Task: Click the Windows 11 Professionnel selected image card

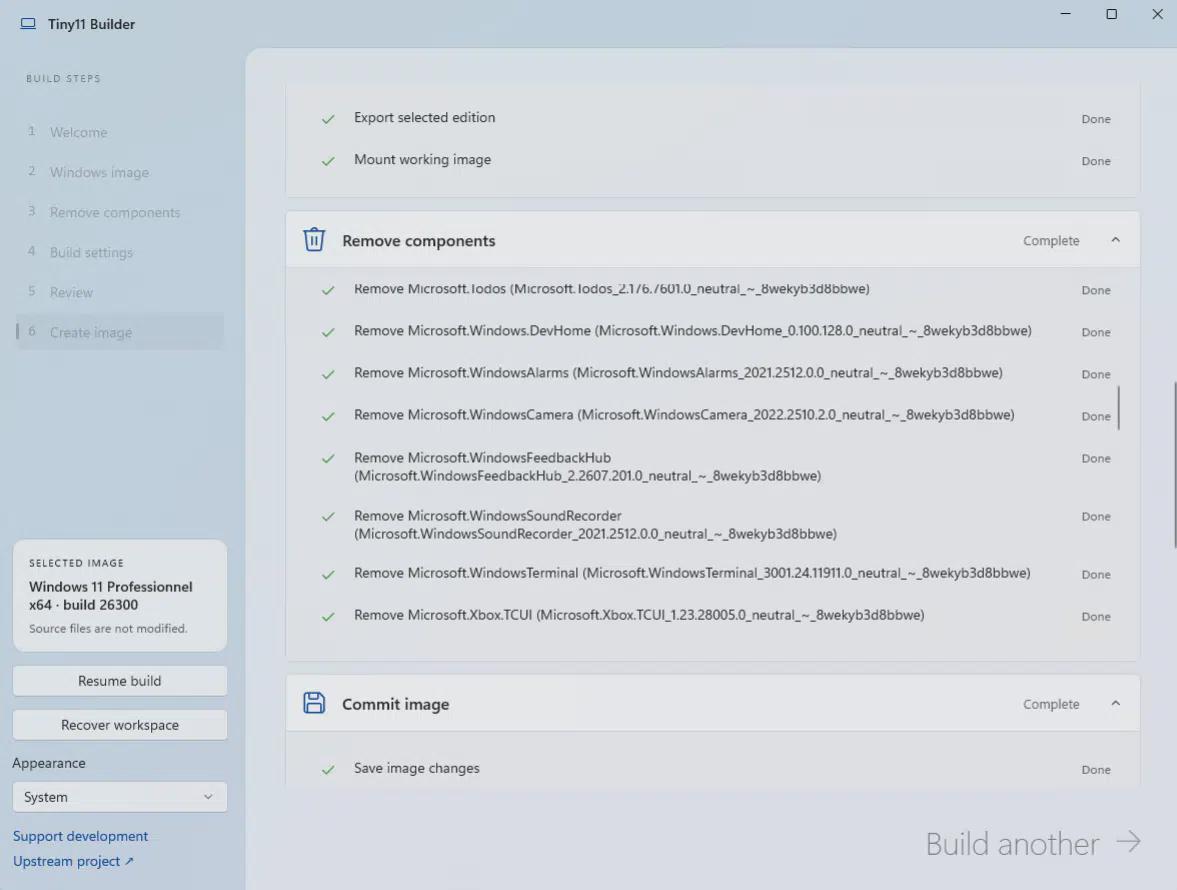Action: (x=119, y=596)
